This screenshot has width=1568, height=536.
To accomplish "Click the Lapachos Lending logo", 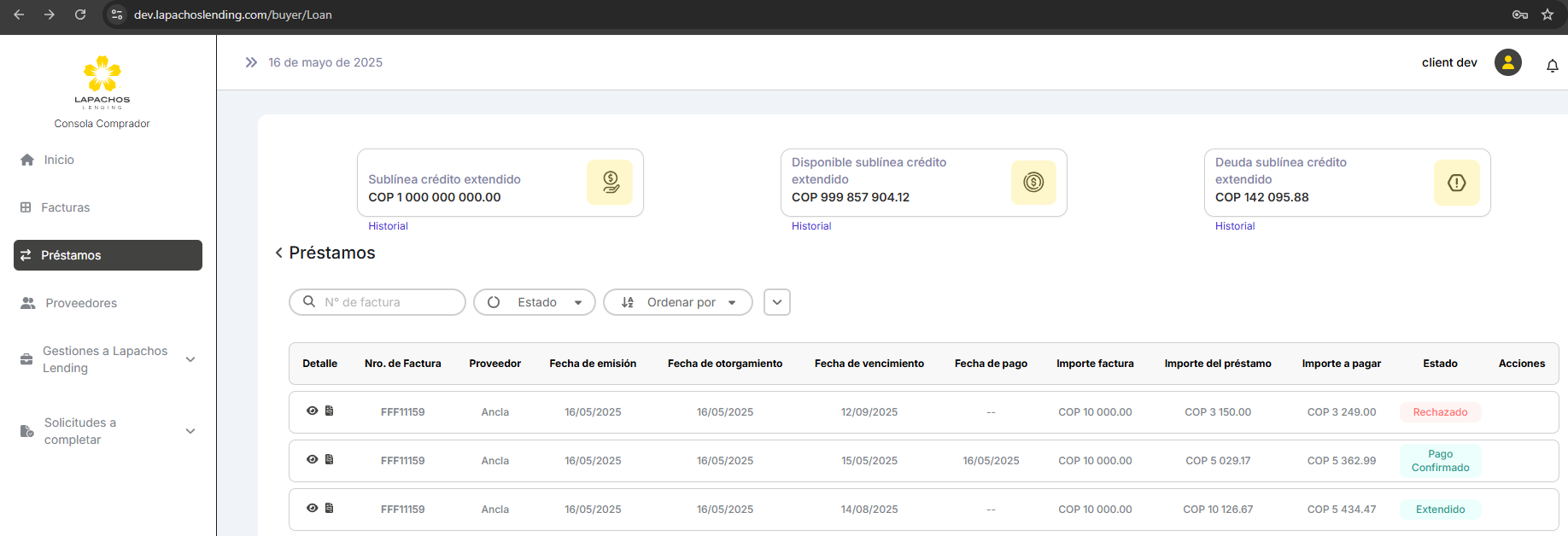I will [102, 83].
